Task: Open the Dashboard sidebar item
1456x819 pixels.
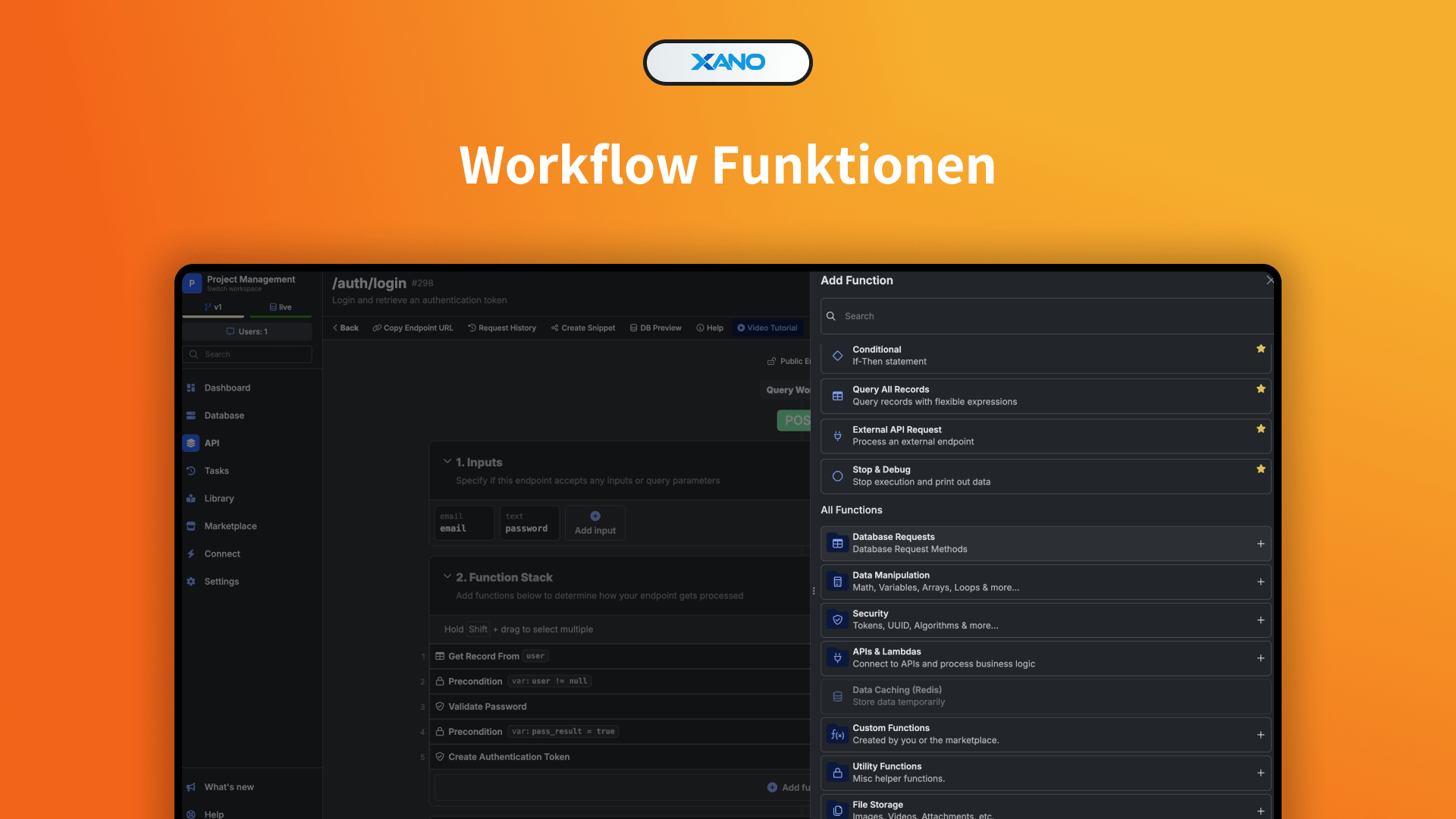Action: 227,388
